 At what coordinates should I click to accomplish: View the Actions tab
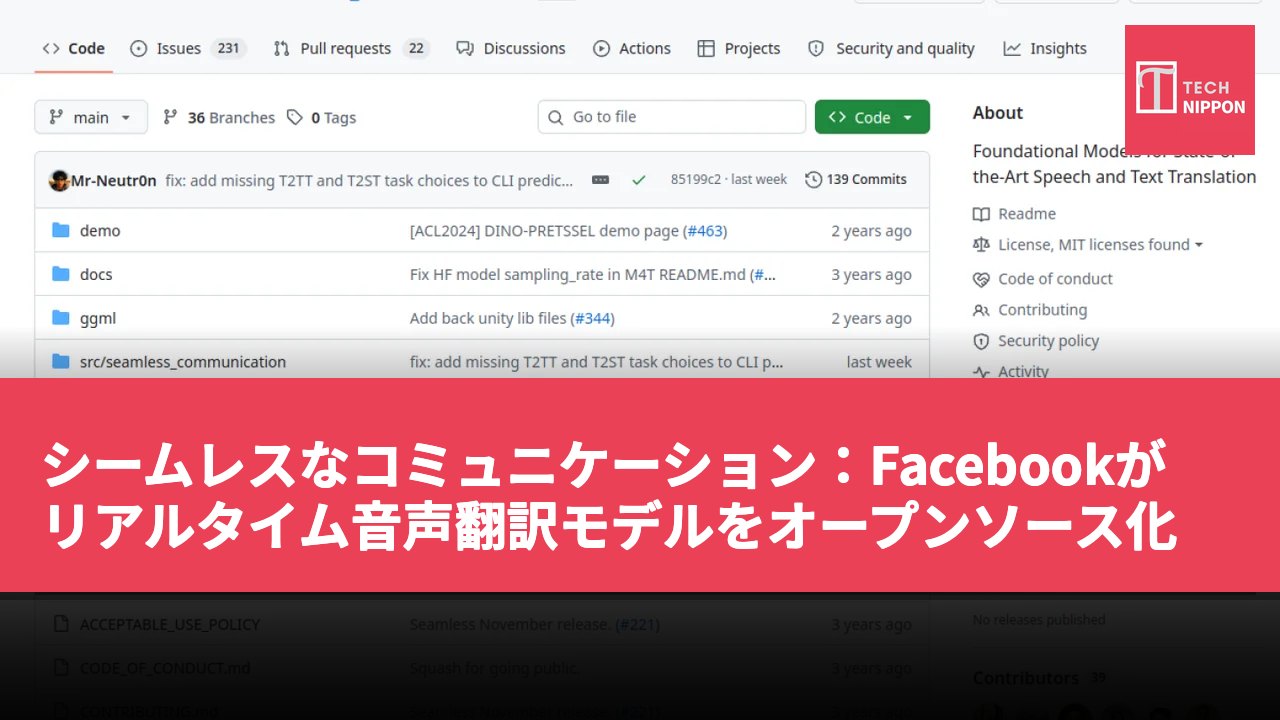pyautogui.click(x=632, y=48)
